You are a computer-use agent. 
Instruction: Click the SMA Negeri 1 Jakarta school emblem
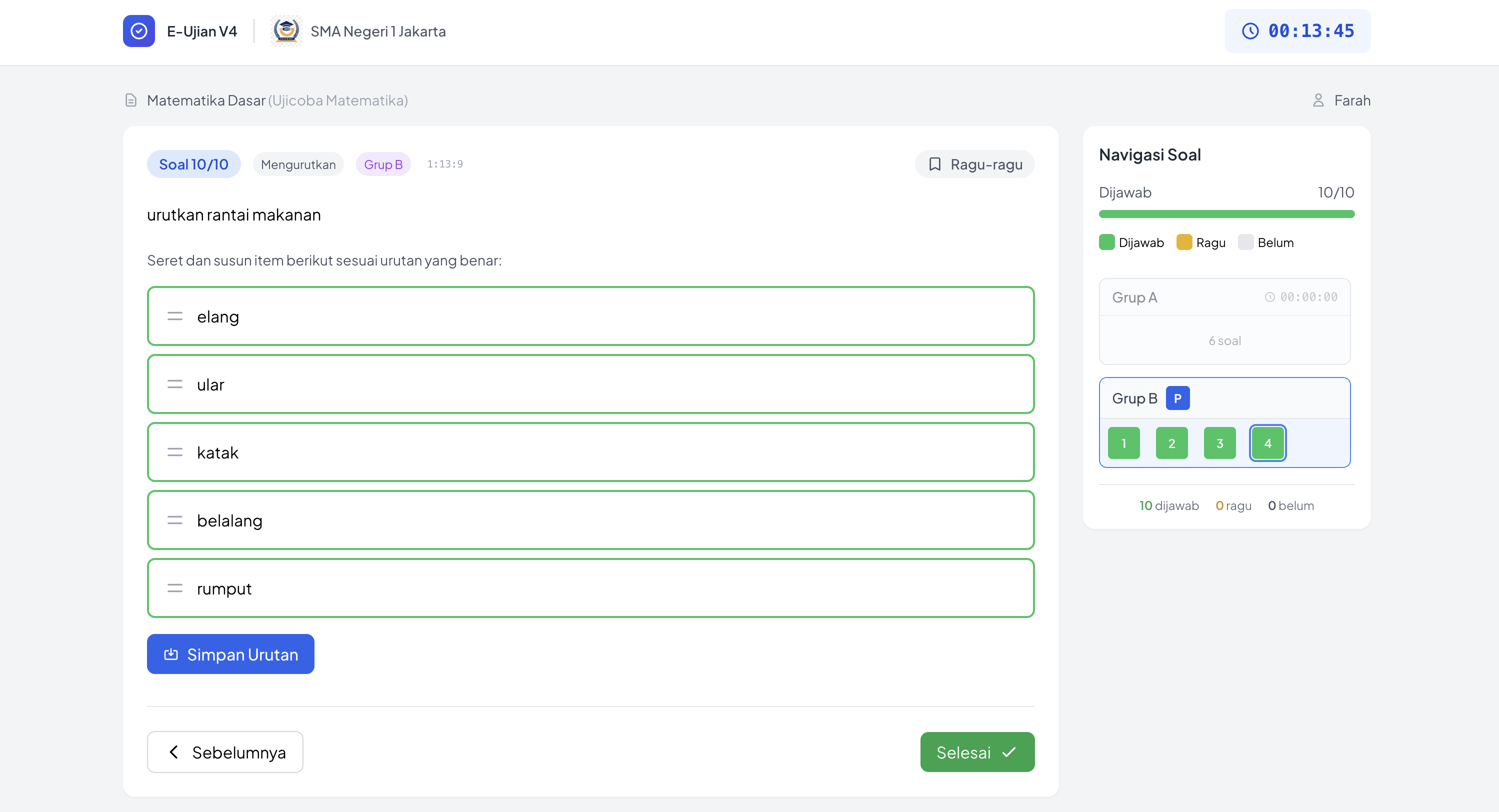[x=285, y=31]
